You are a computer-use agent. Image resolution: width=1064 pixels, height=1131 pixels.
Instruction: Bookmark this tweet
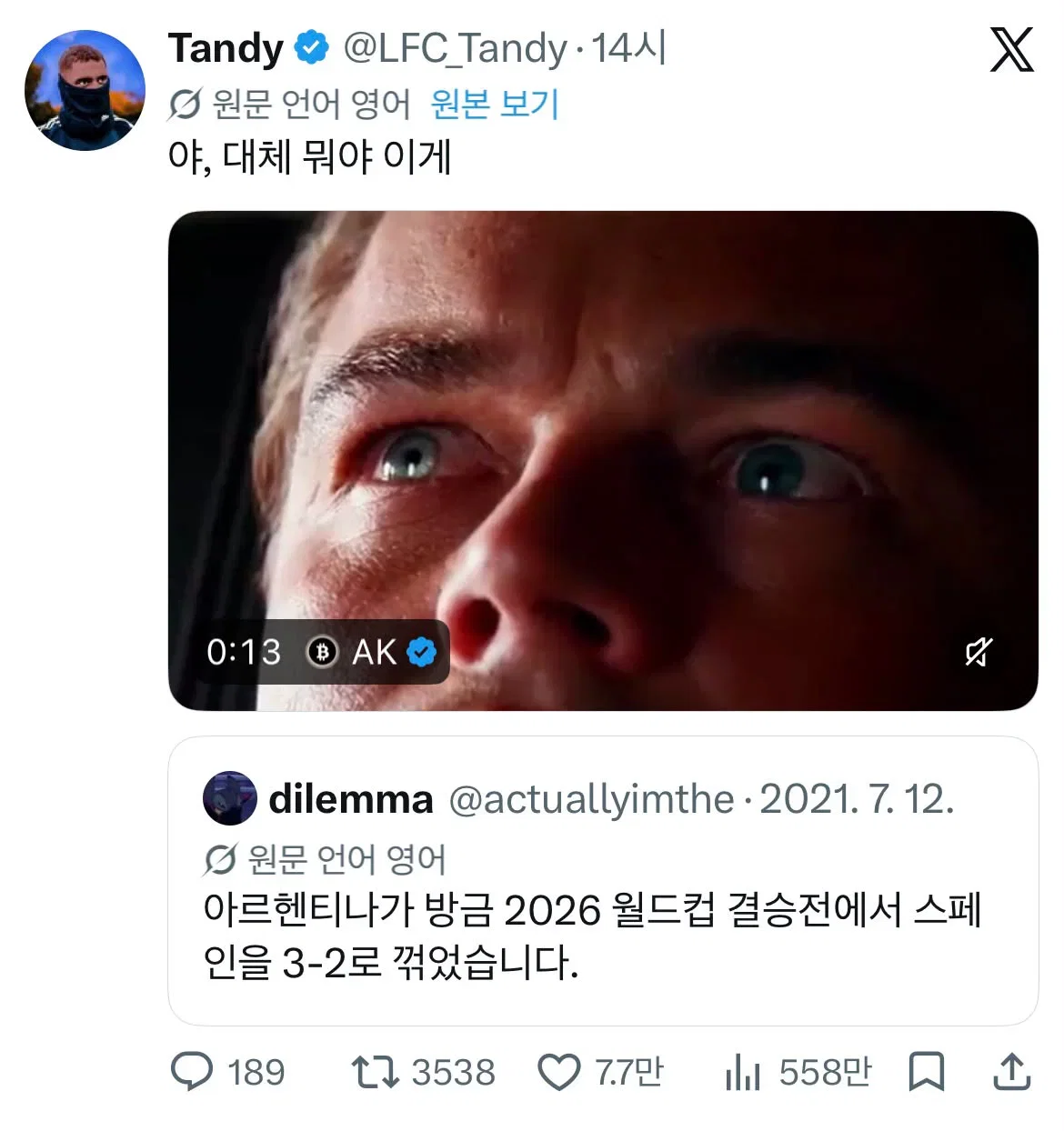pos(926,1072)
